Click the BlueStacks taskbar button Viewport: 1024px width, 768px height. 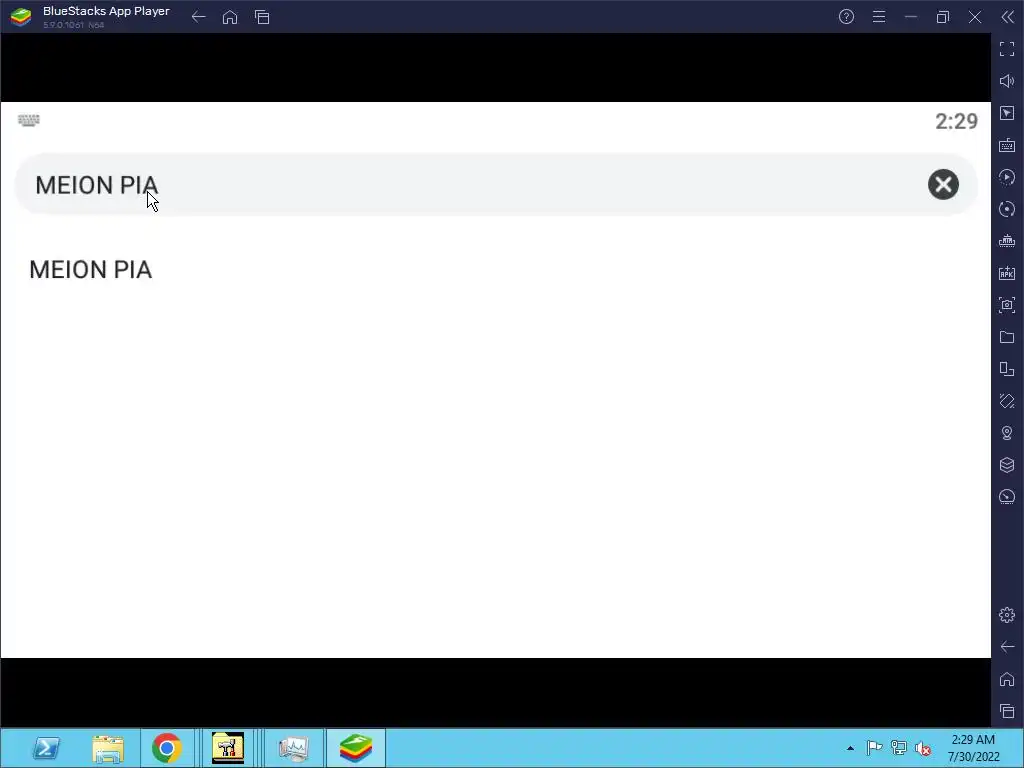point(356,748)
